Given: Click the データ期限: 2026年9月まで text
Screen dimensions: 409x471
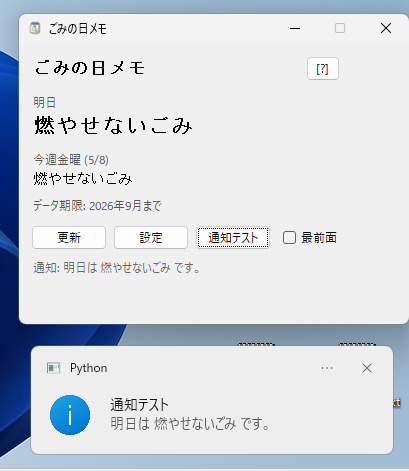Looking at the screenshot, I should point(97,206).
